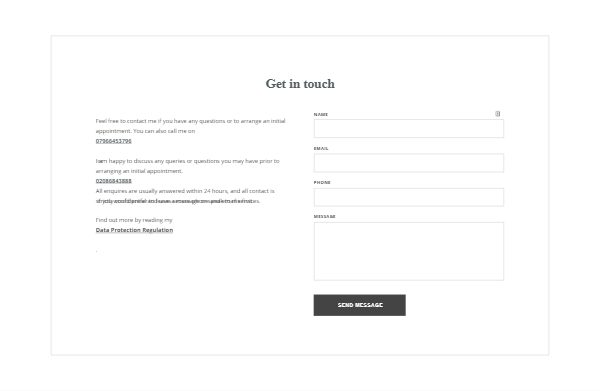Click the landline number starting with 020

pos(114,181)
